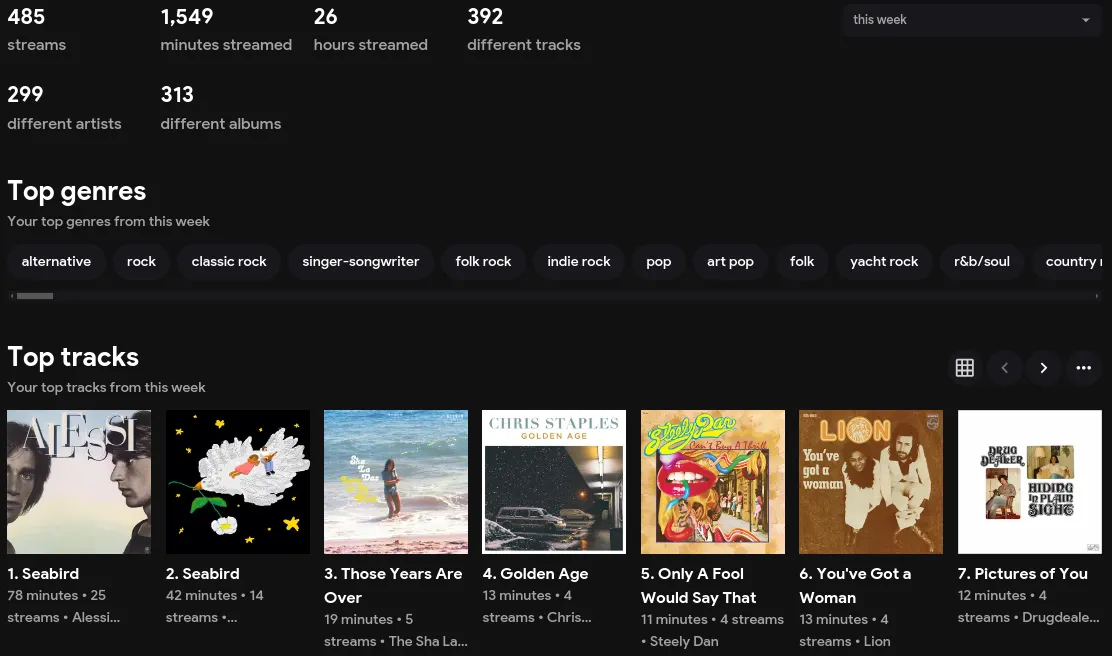Select the alternative genre chip

(56, 262)
